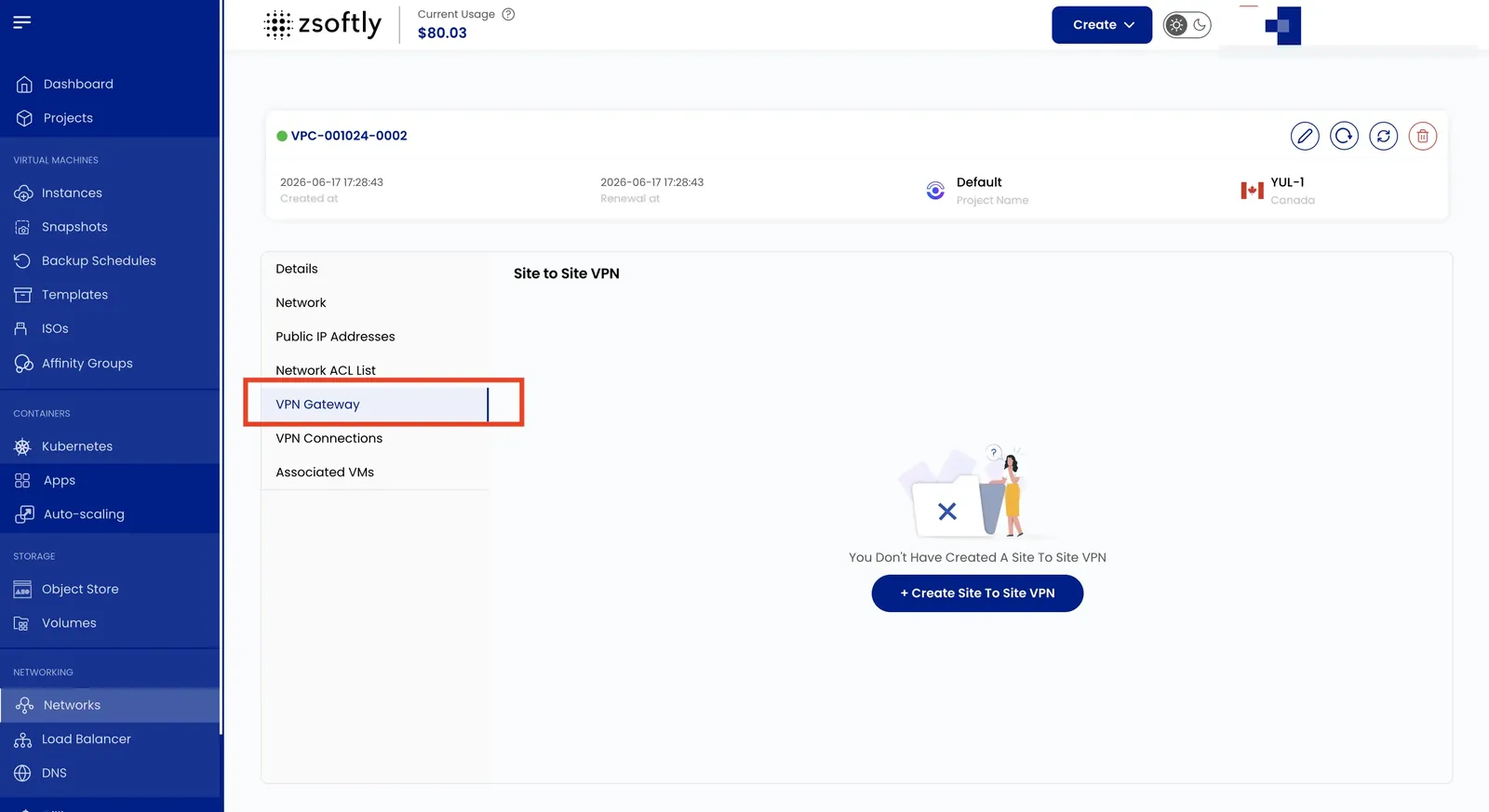Image resolution: width=1489 pixels, height=812 pixels.
Task: Open the Public IP Addresses tab
Action: [374, 337]
